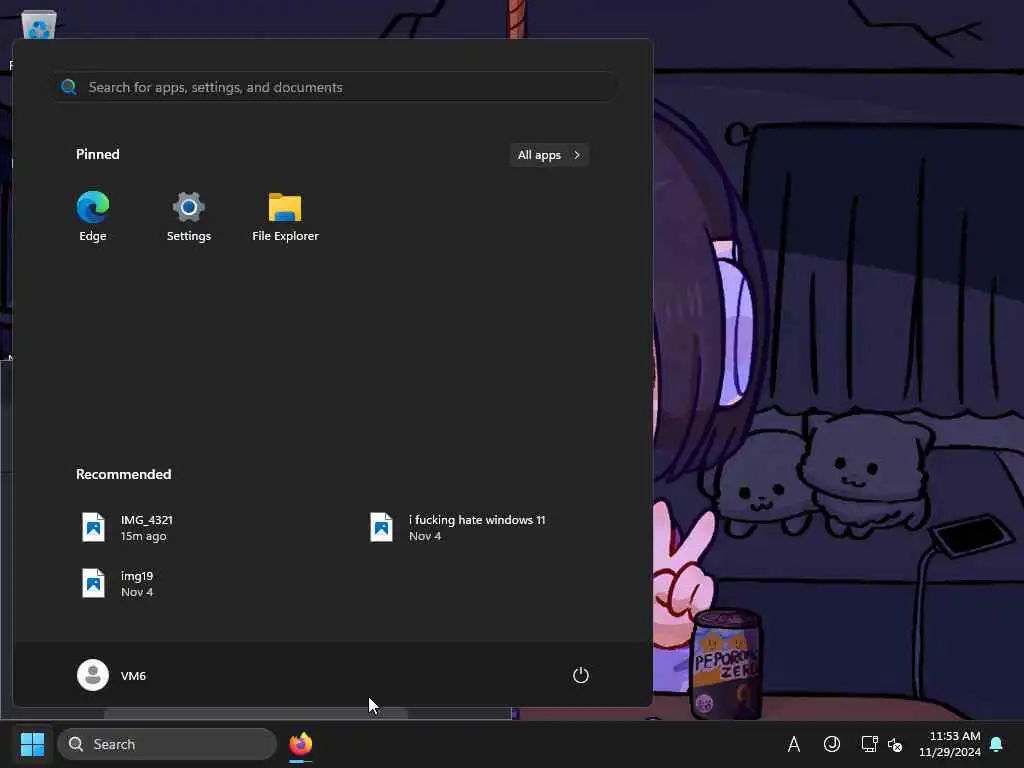
Task: Click the VM6 profile avatar
Action: pyautogui.click(x=93, y=675)
